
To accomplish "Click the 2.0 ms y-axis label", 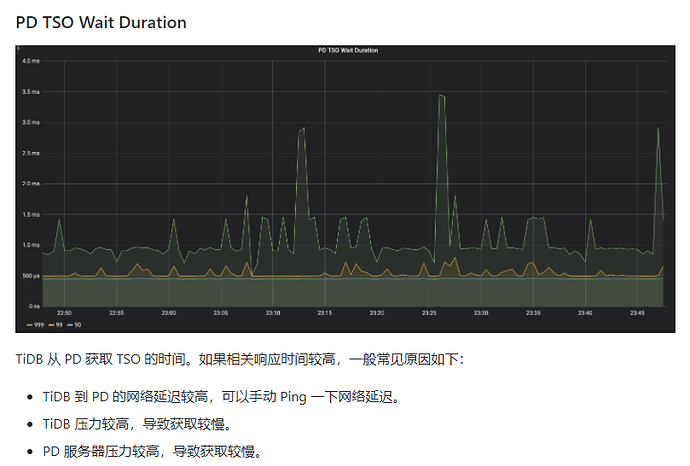I will (31, 183).
